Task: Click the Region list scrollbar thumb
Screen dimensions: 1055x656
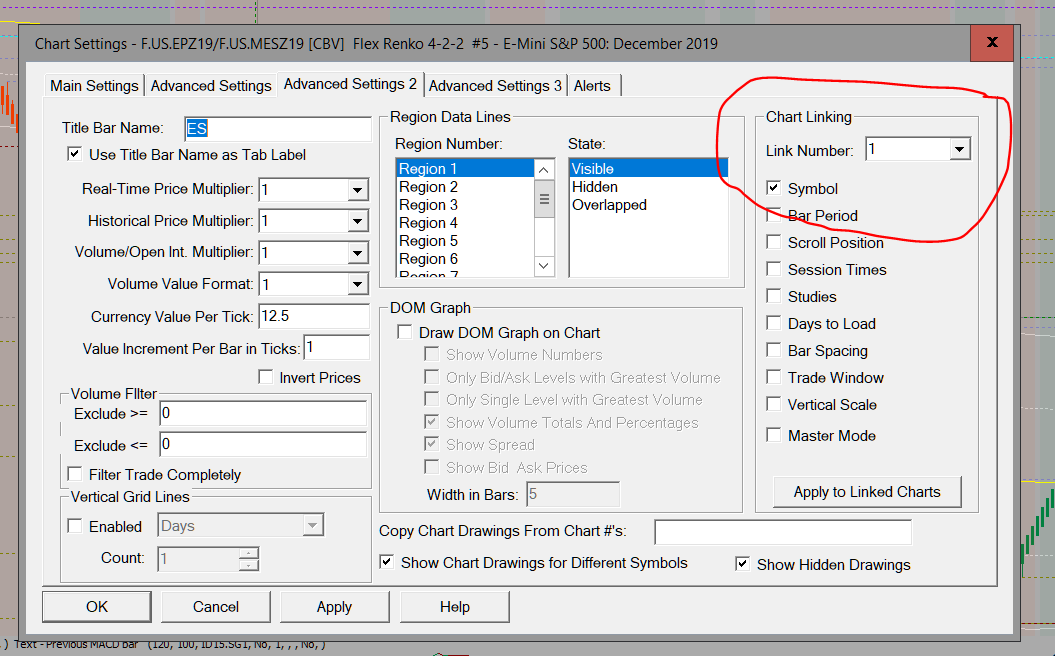Action: (544, 198)
